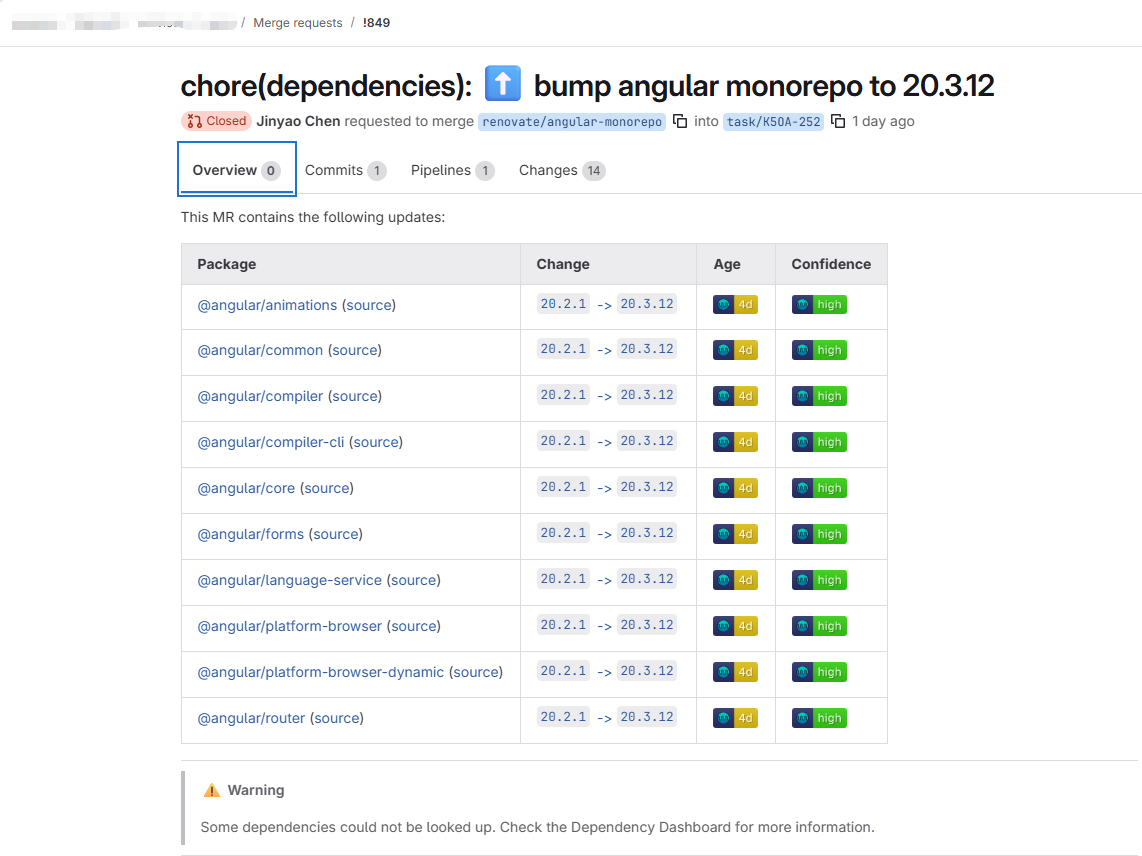Click the age 4d badge for @angular/animations
The image size is (1142, 856).
pos(735,305)
